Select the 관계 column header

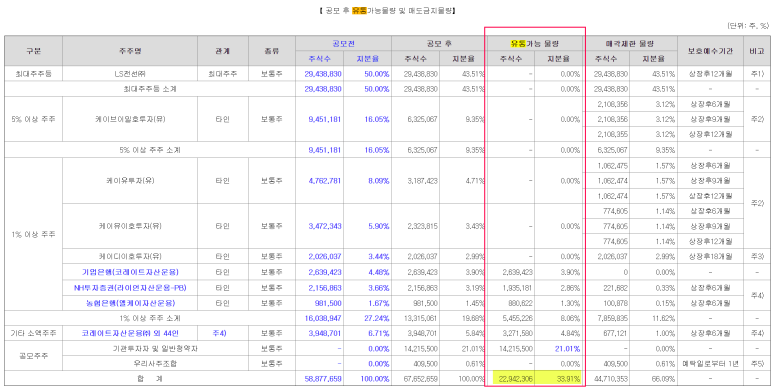(223, 51)
